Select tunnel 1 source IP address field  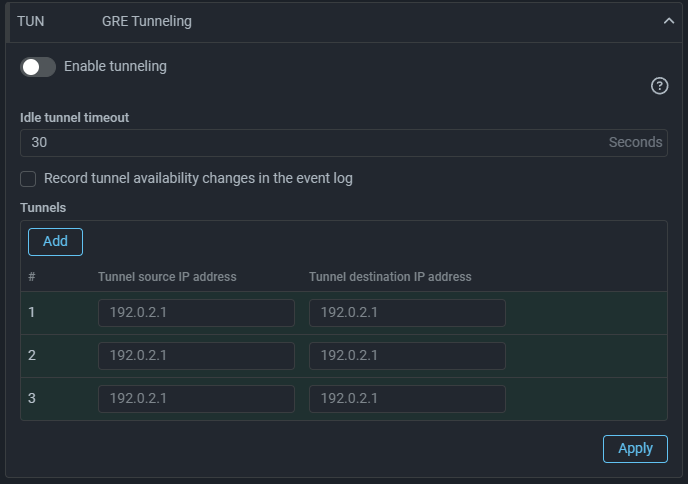[196, 313]
